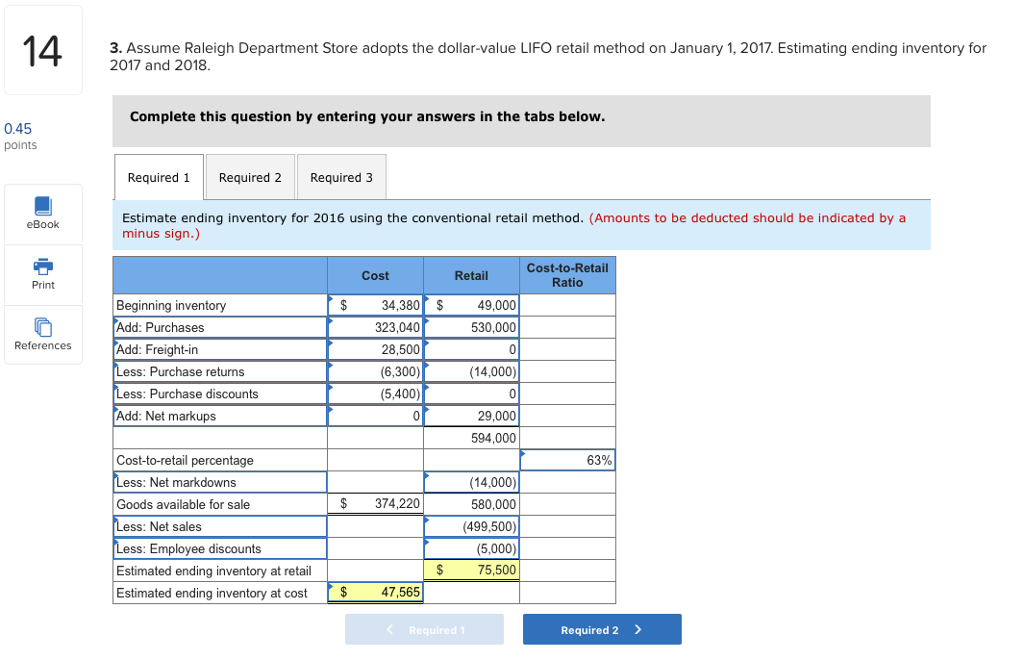Viewport: 1024px width, 660px height.
Task: Click estimated ending inventory at retail 75,500
Action: point(472,571)
